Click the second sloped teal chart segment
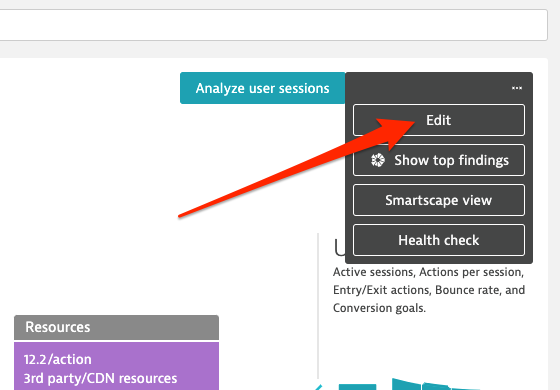 click(436, 386)
